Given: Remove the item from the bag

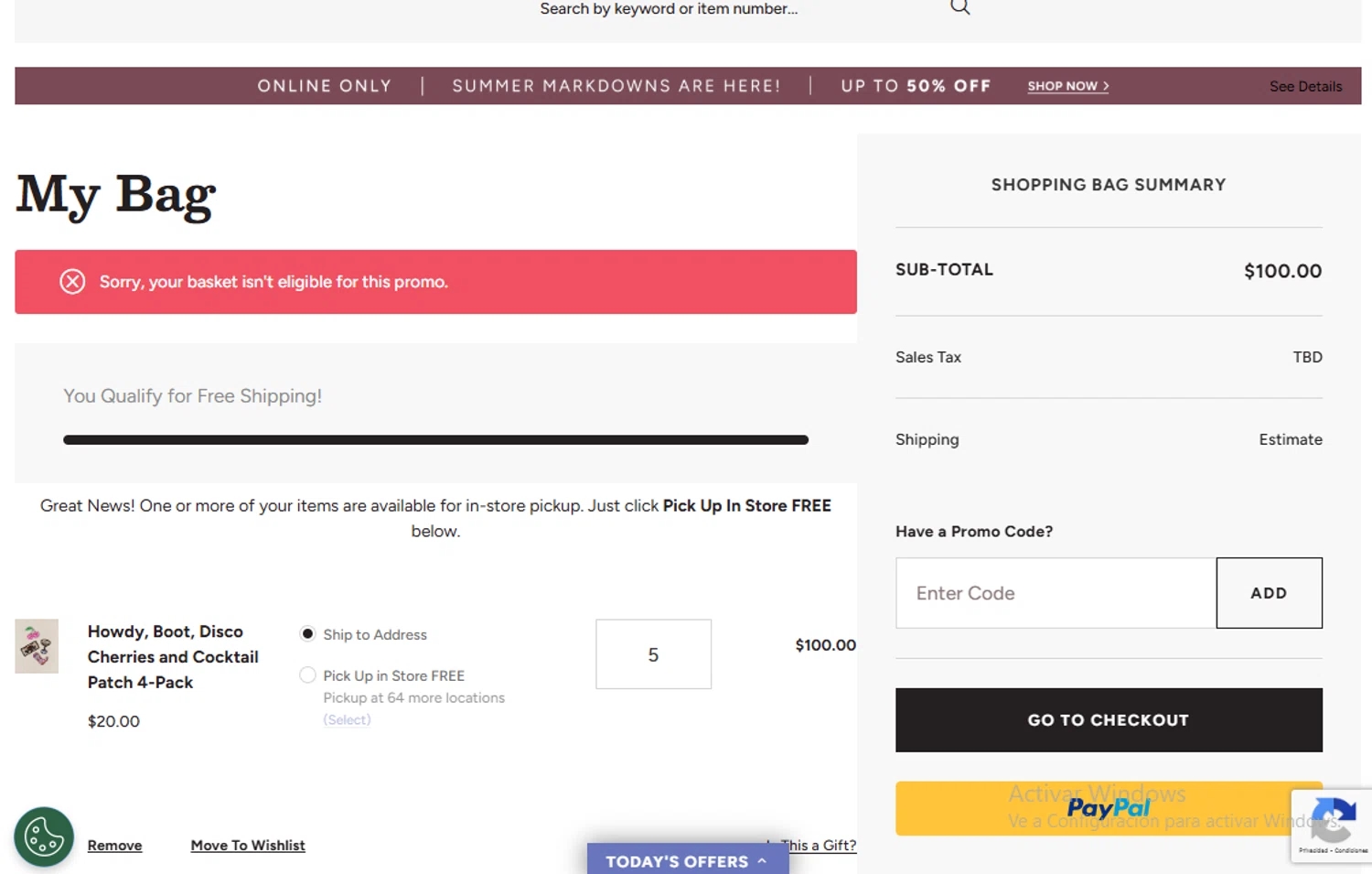Looking at the screenshot, I should 114,846.
